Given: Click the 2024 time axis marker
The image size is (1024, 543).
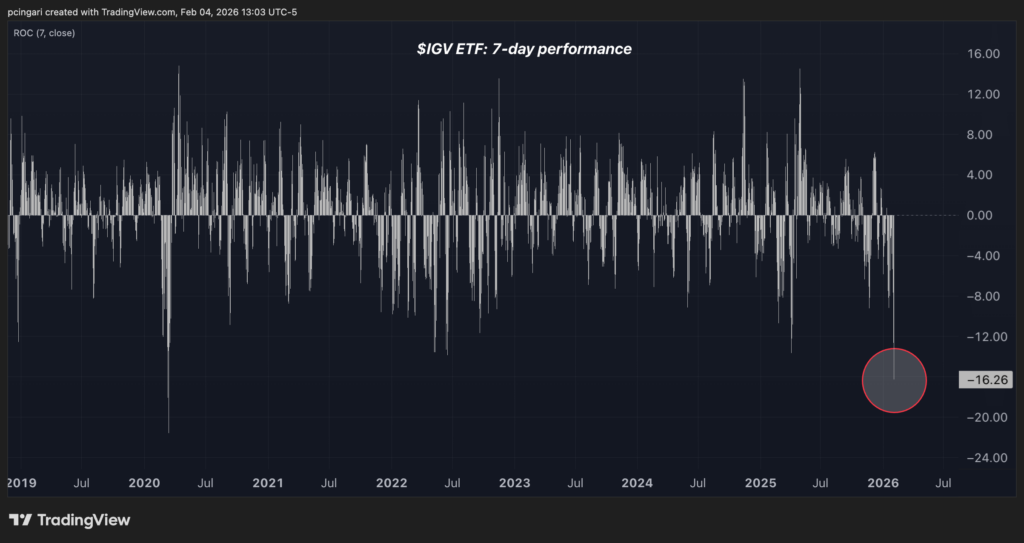Looking at the screenshot, I should tap(637, 483).
